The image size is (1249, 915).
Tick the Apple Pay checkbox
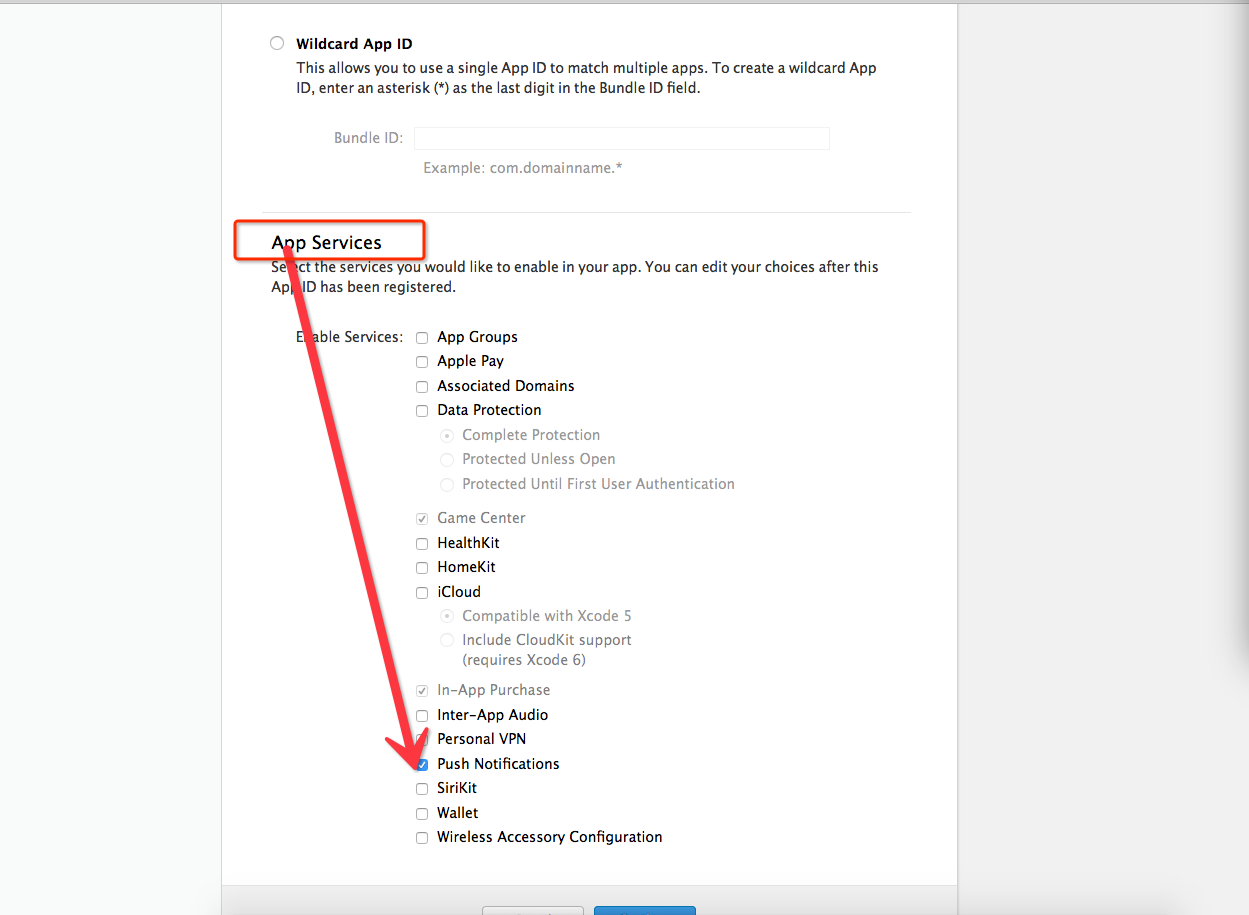[422, 362]
